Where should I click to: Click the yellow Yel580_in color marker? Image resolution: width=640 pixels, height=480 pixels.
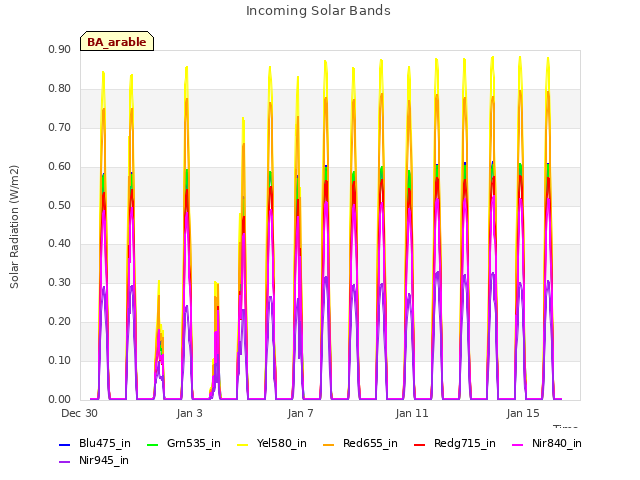click(x=242, y=444)
